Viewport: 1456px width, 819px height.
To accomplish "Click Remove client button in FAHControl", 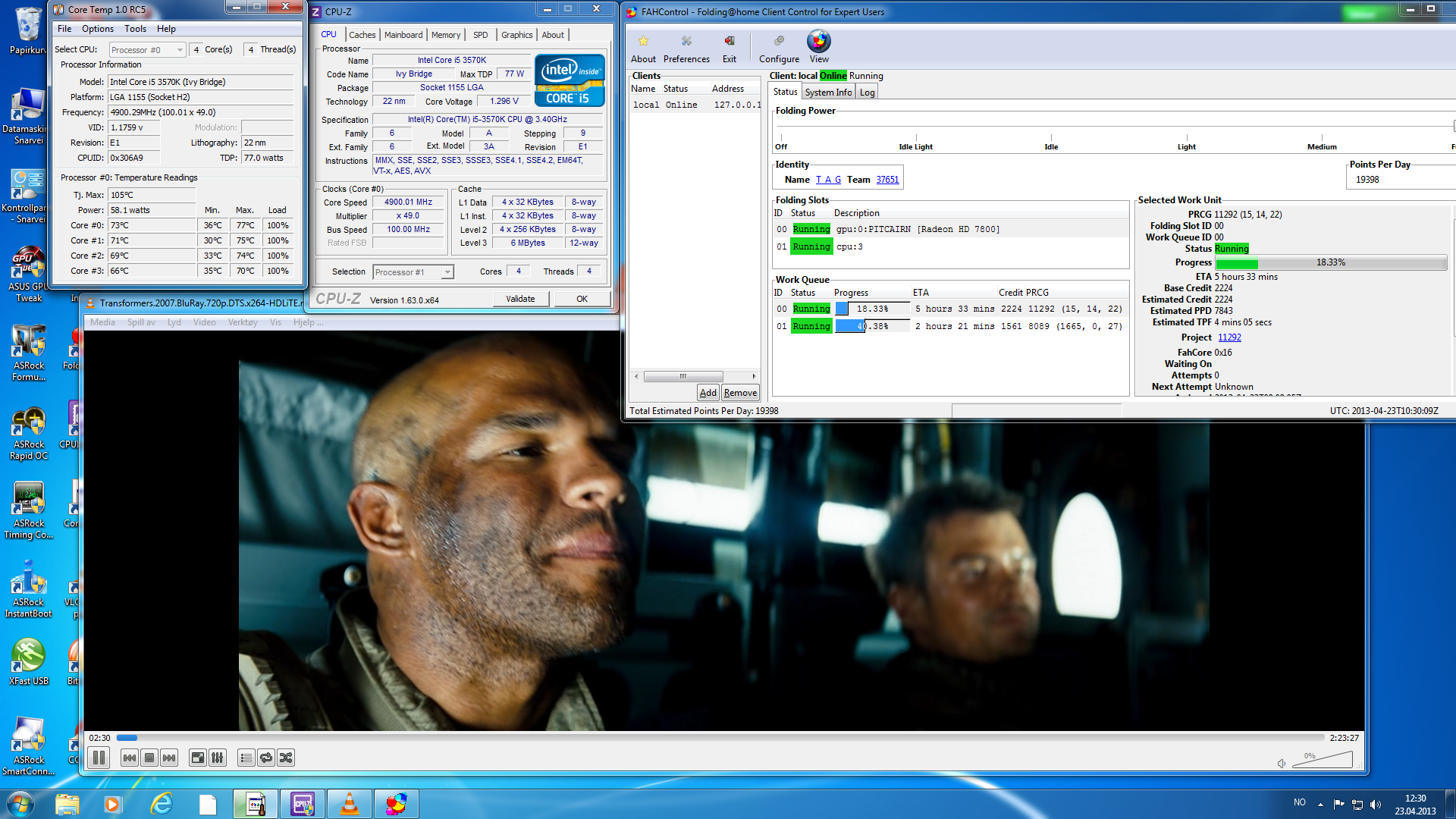I will coord(740,393).
